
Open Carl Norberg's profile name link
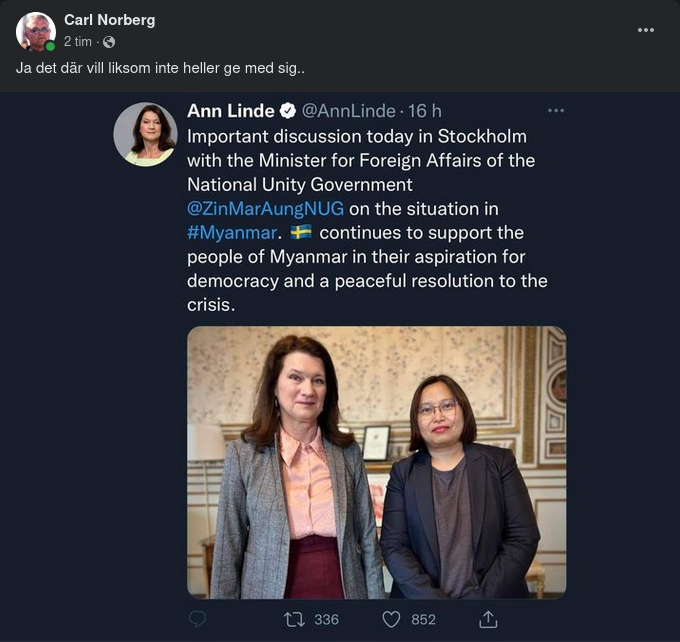click(x=109, y=20)
